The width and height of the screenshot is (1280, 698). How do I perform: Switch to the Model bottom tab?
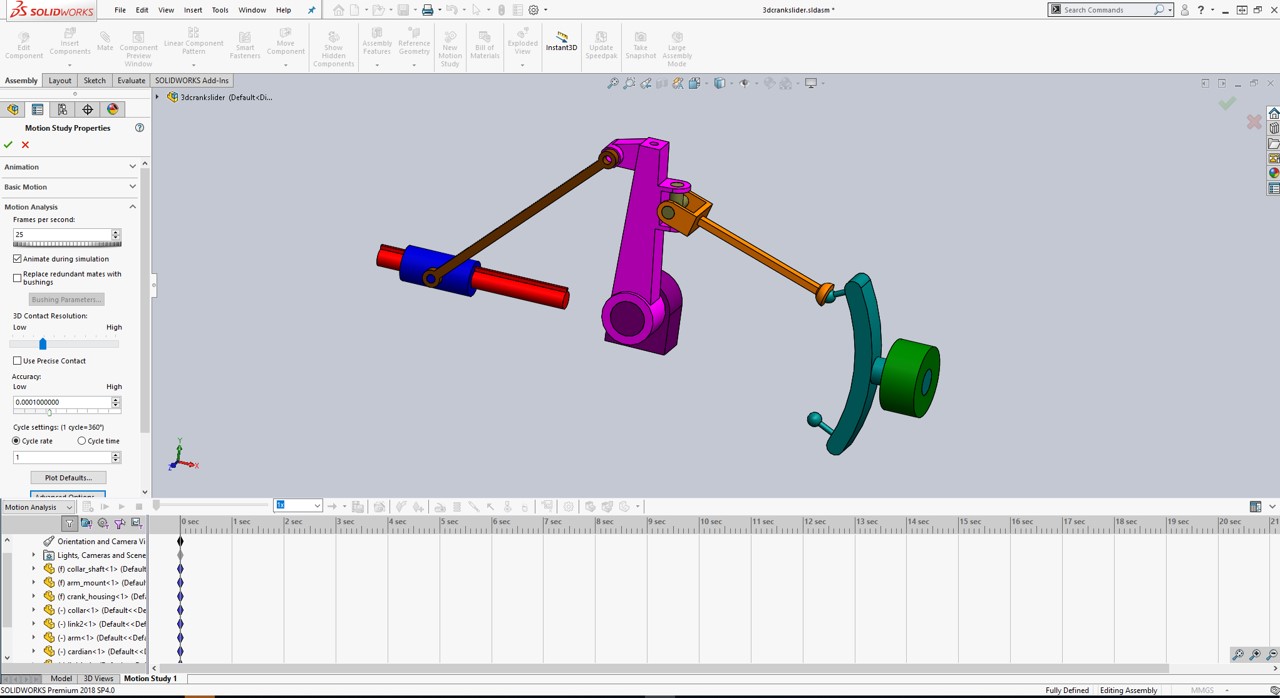(x=61, y=679)
